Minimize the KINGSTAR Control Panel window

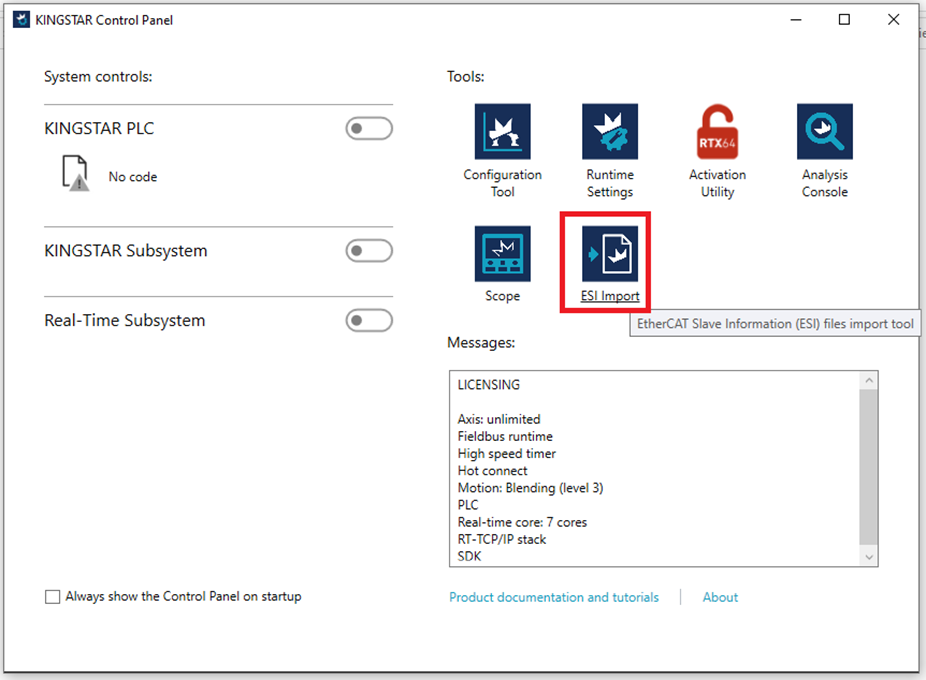[x=796, y=20]
